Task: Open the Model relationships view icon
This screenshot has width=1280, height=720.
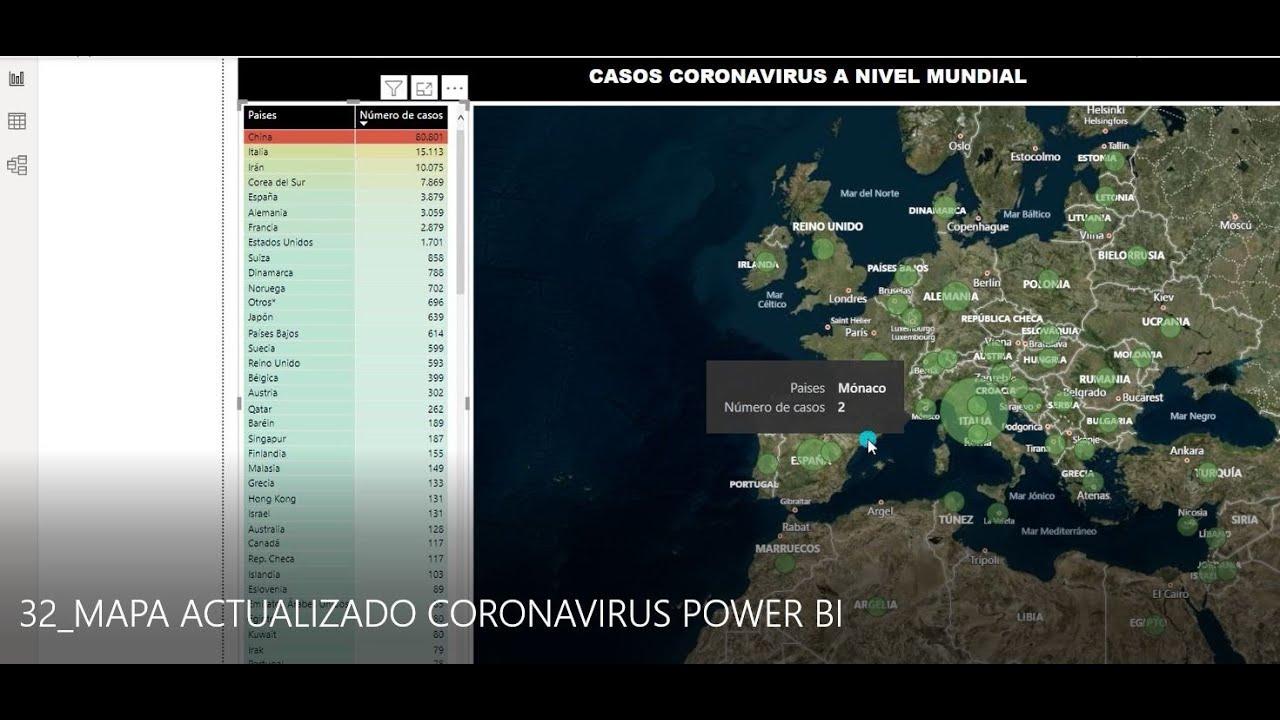Action: tap(17, 165)
